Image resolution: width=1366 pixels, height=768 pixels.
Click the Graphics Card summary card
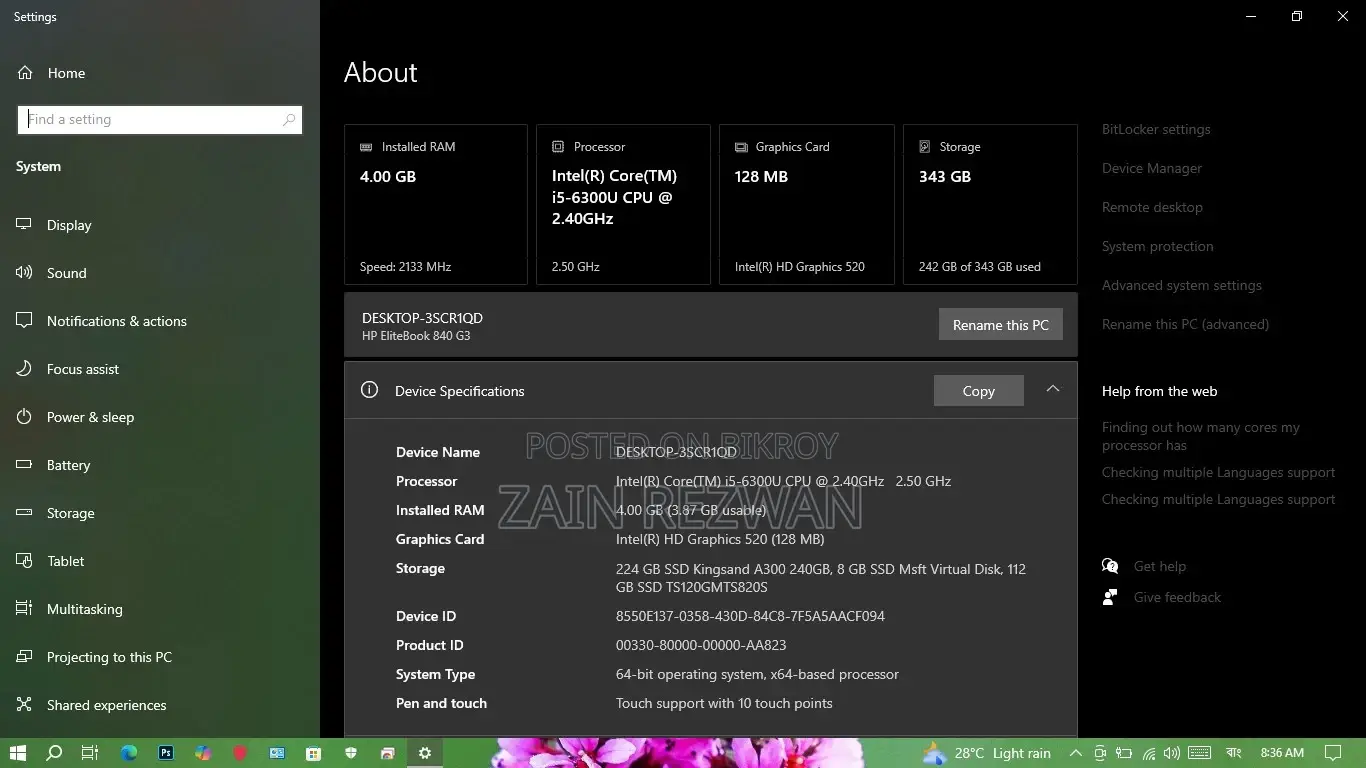pyautogui.click(x=806, y=204)
